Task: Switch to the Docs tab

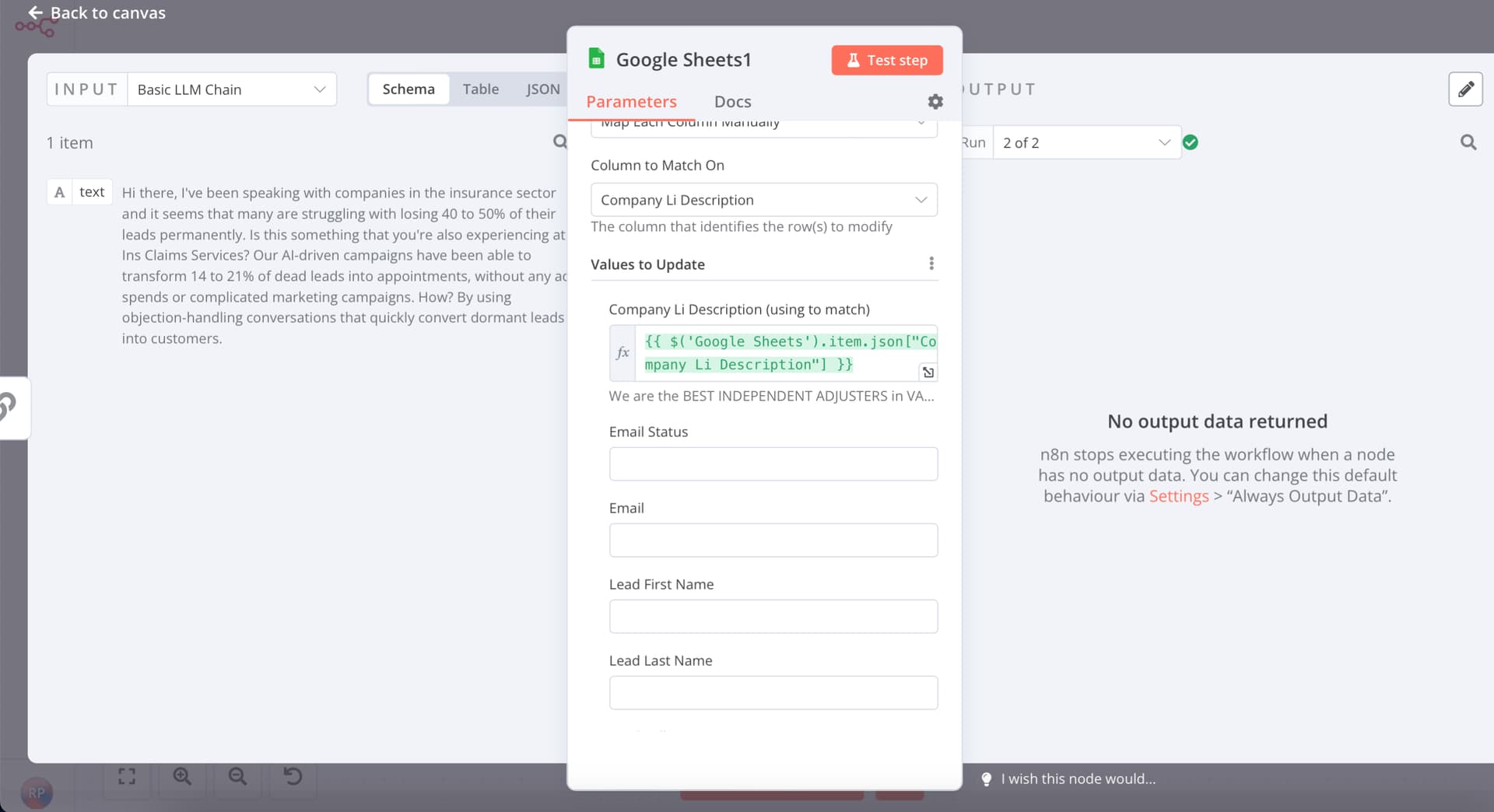Action: (x=732, y=102)
